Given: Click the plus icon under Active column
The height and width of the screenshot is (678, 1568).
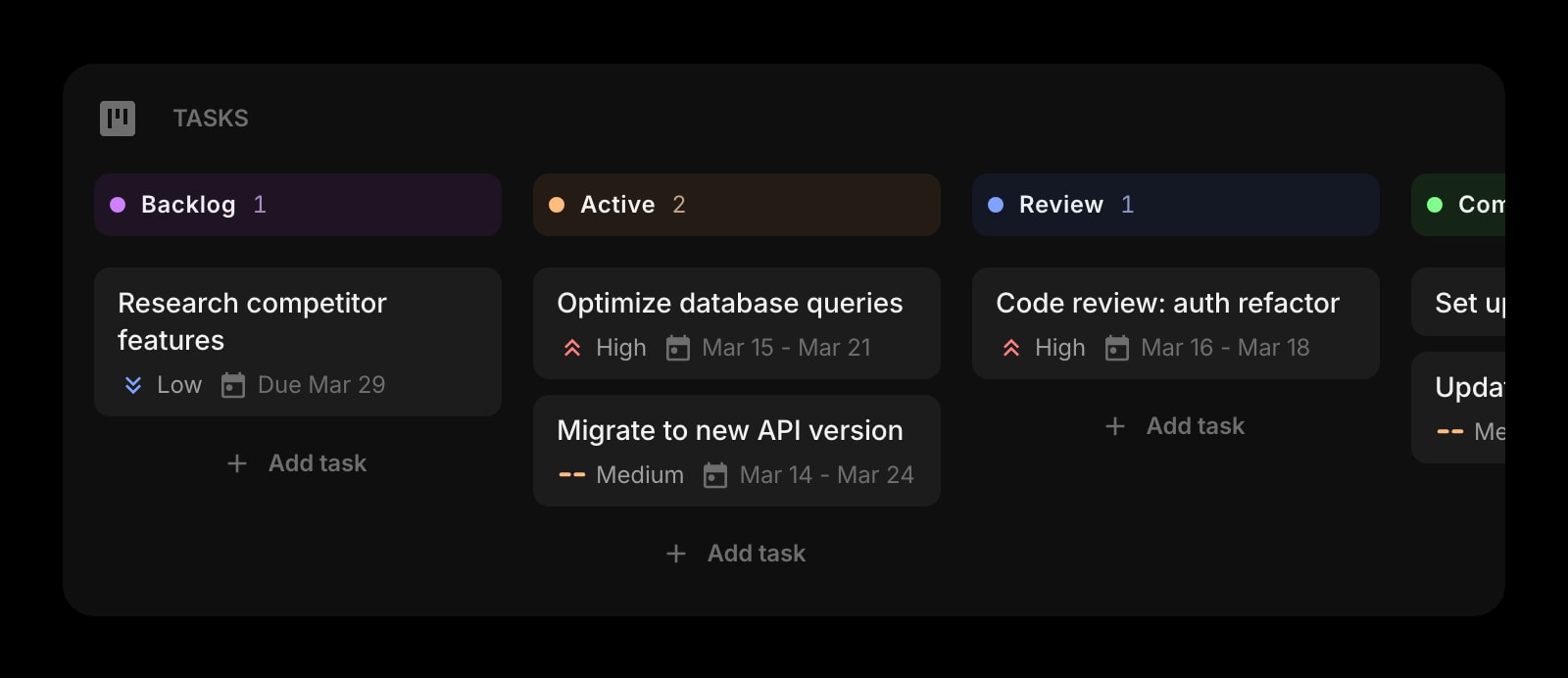Looking at the screenshot, I should pyautogui.click(x=676, y=554).
